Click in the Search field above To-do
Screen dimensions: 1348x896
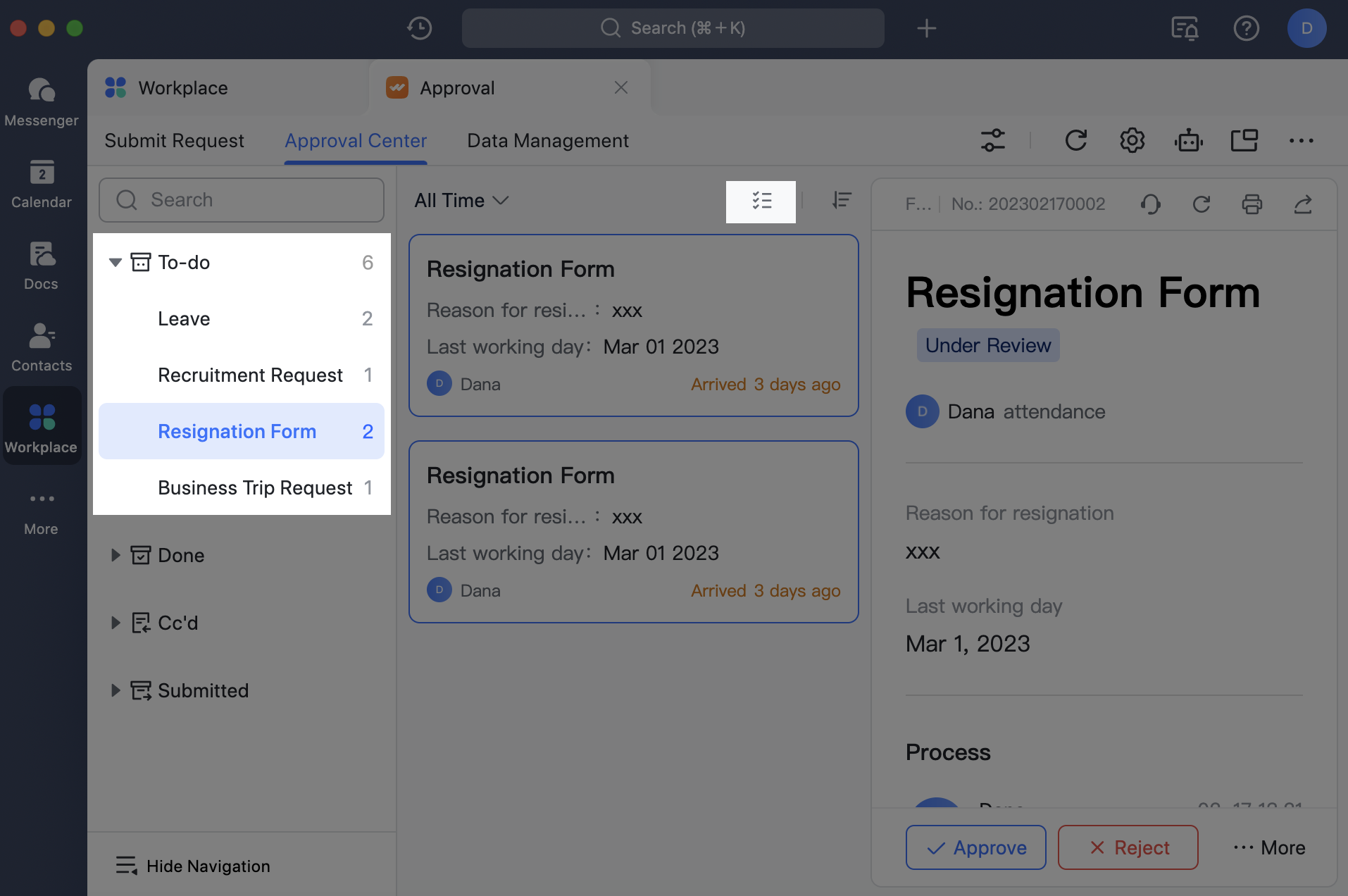click(x=241, y=200)
